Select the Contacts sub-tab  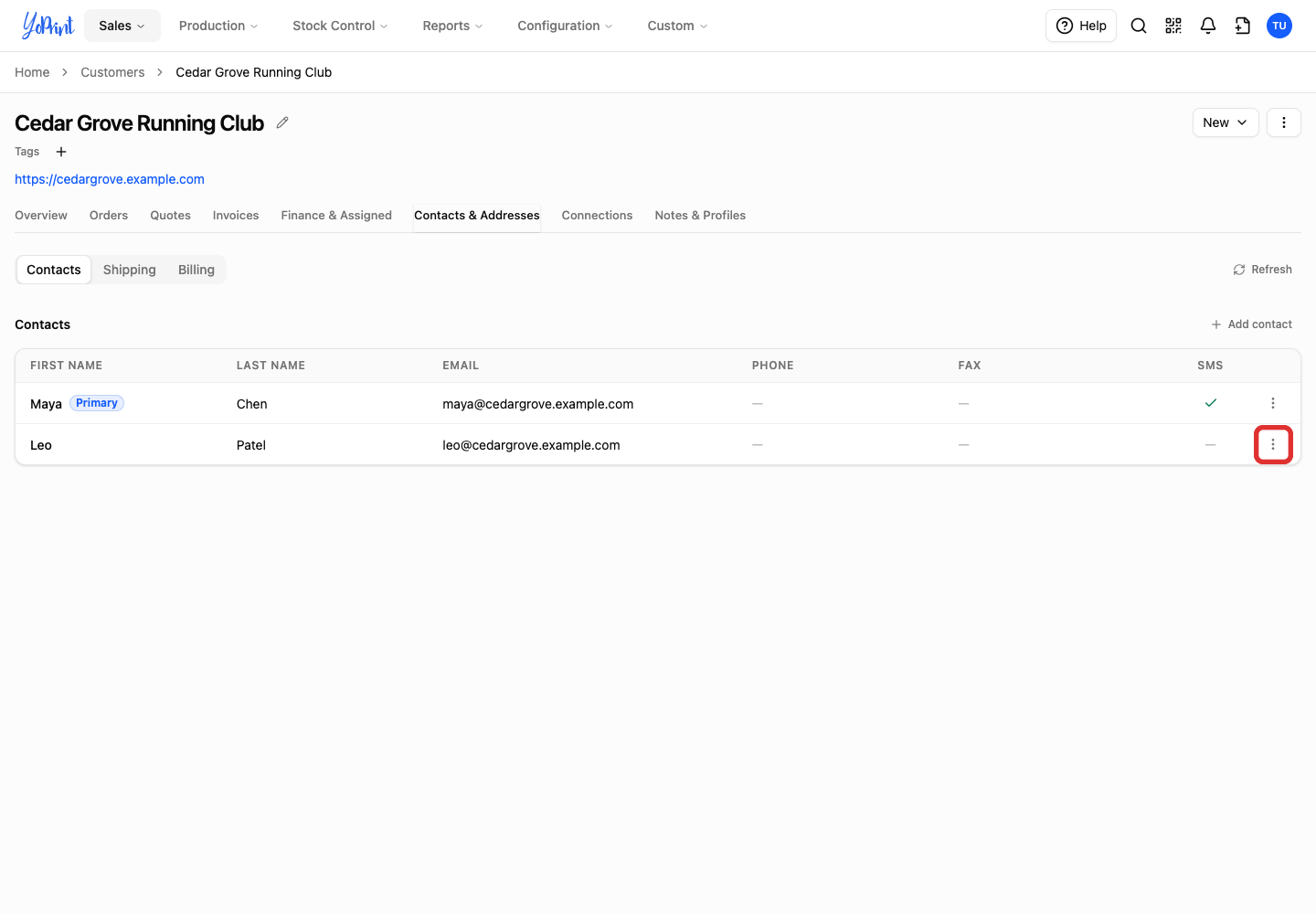point(54,270)
